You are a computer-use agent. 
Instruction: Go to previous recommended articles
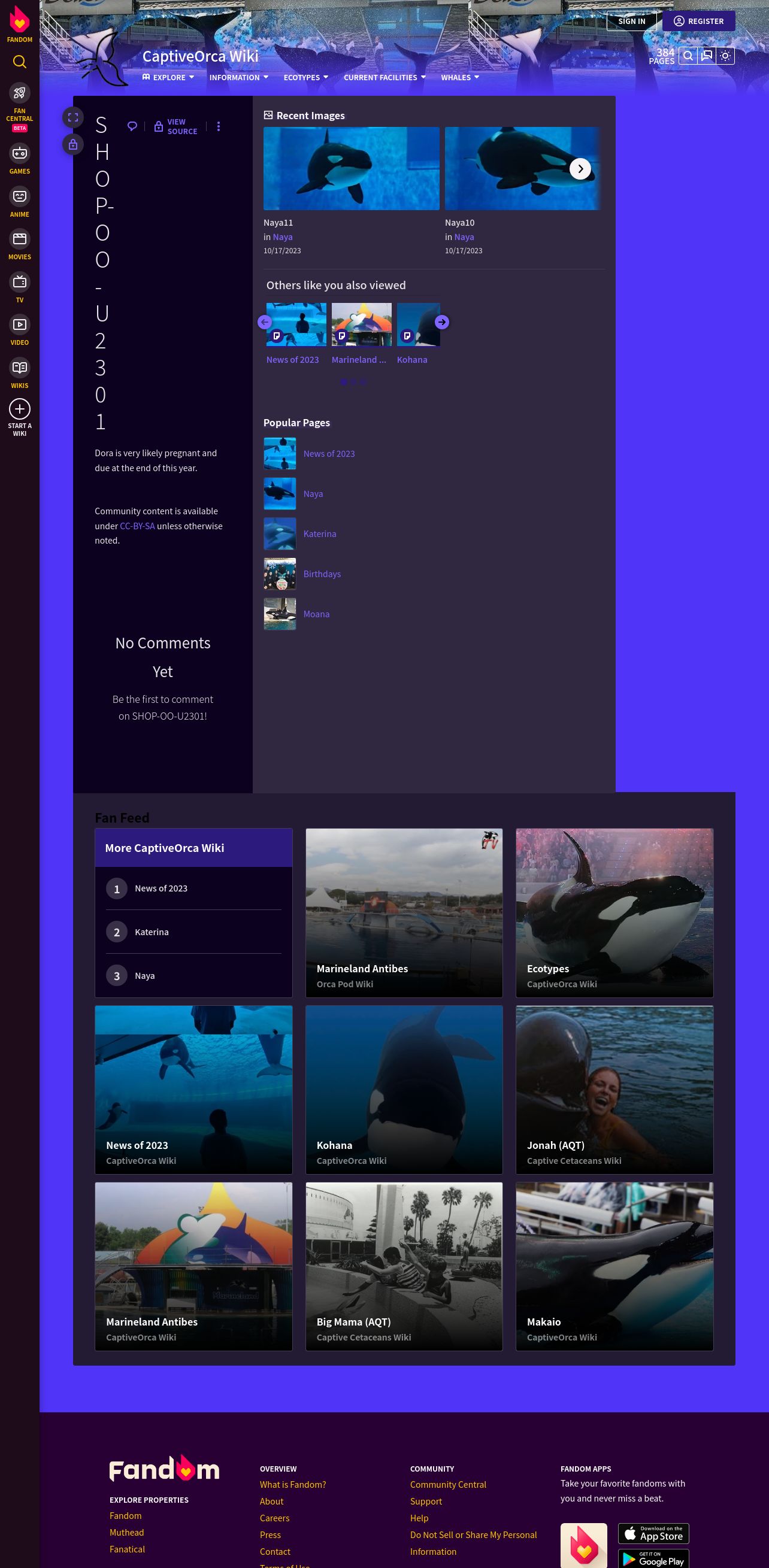click(x=264, y=322)
